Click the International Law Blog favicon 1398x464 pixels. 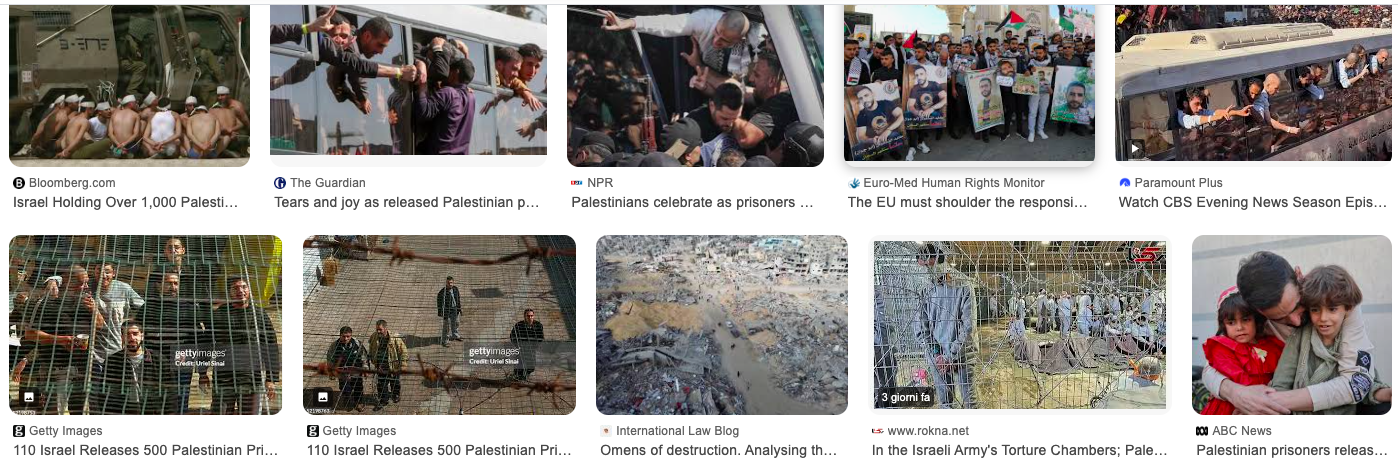(606, 431)
